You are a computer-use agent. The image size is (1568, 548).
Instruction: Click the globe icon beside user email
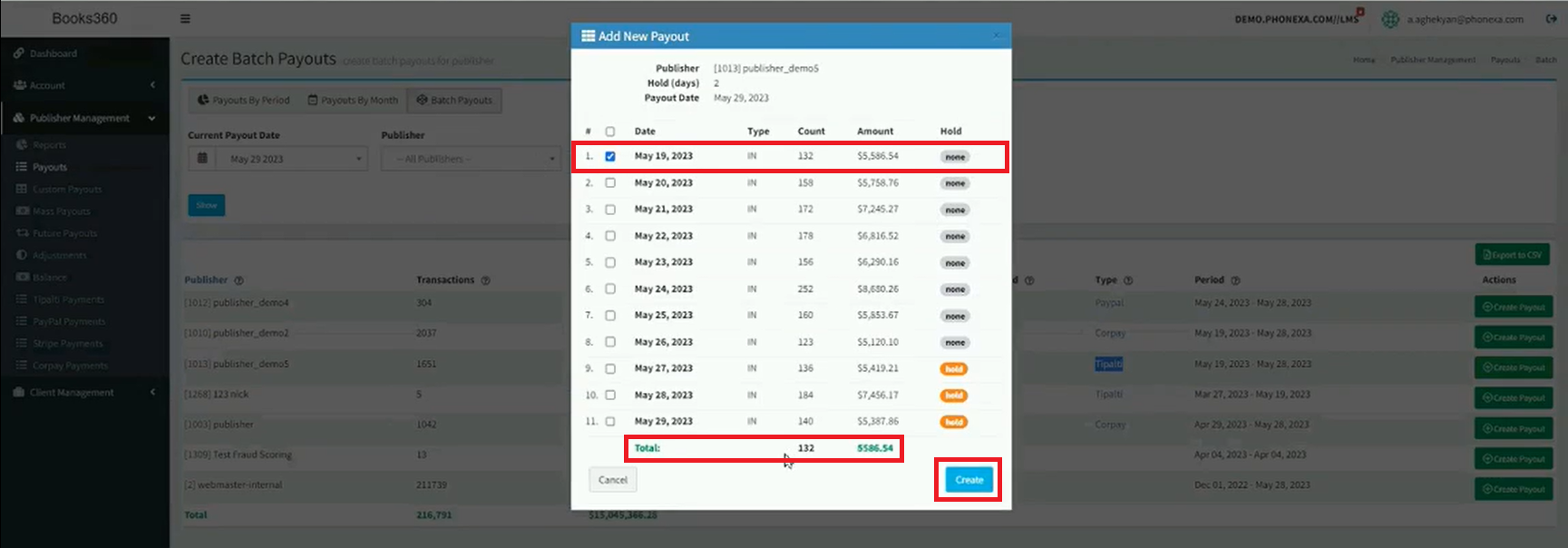pyautogui.click(x=1389, y=19)
